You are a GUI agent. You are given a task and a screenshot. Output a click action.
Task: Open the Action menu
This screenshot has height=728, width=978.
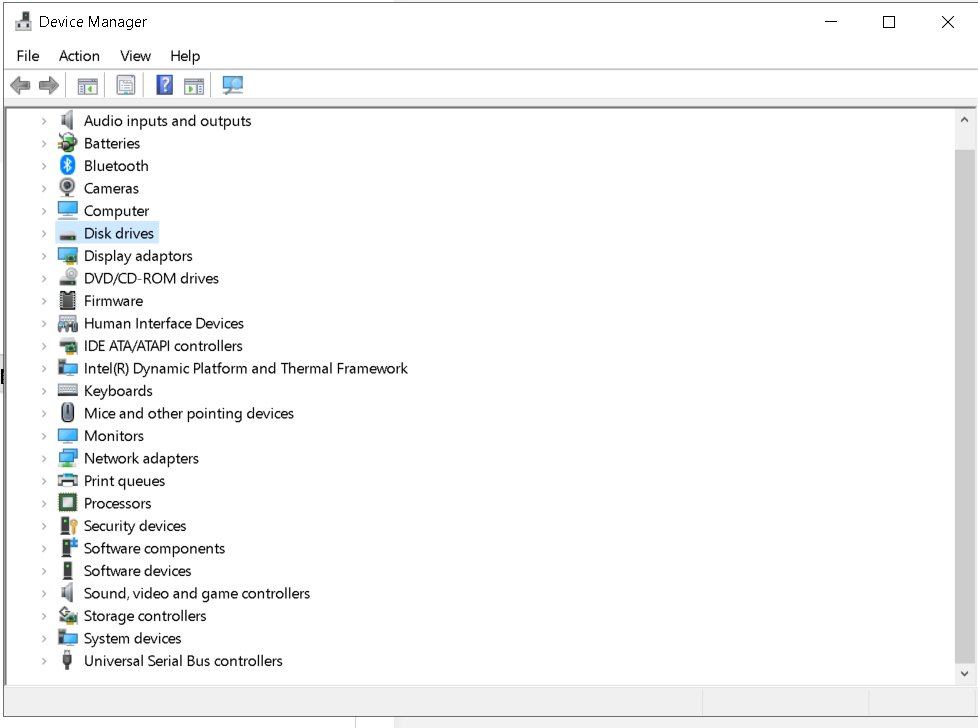click(79, 56)
